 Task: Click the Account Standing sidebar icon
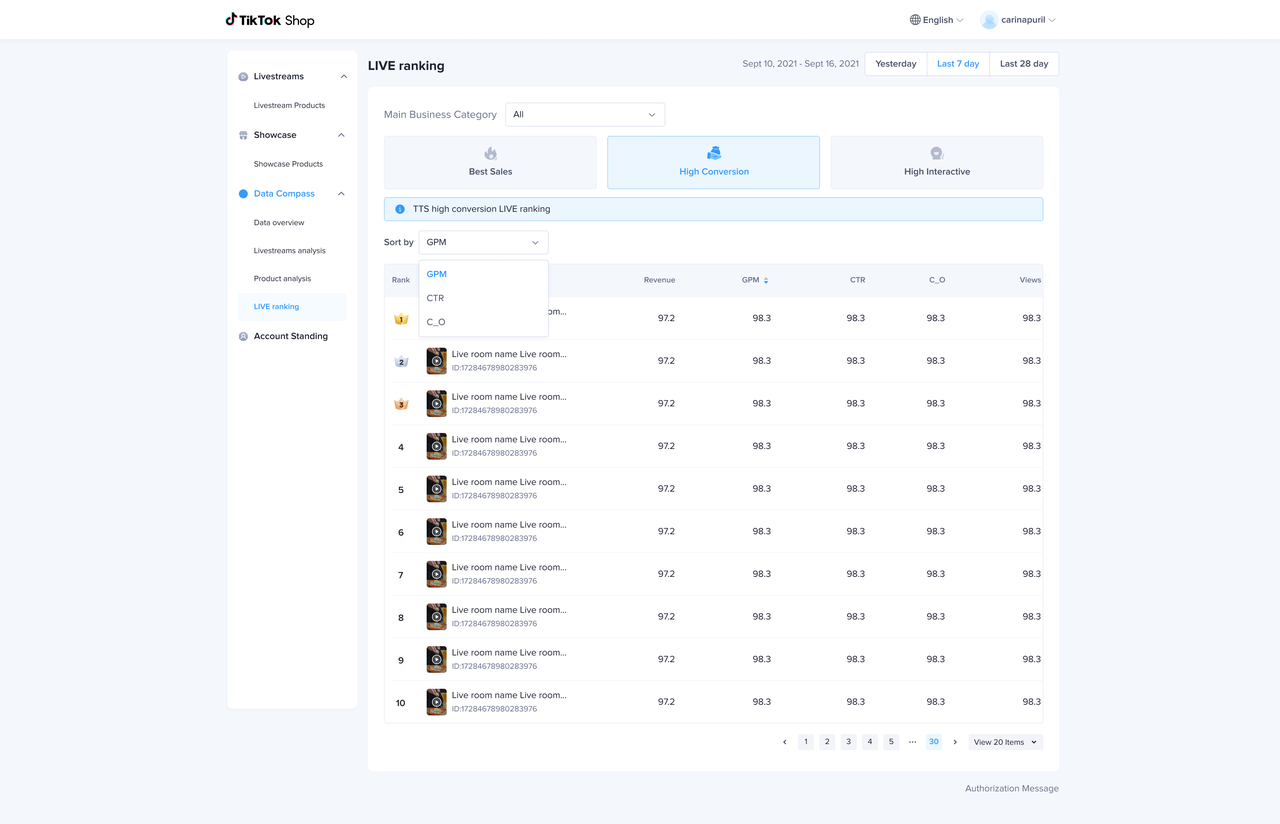coord(243,337)
